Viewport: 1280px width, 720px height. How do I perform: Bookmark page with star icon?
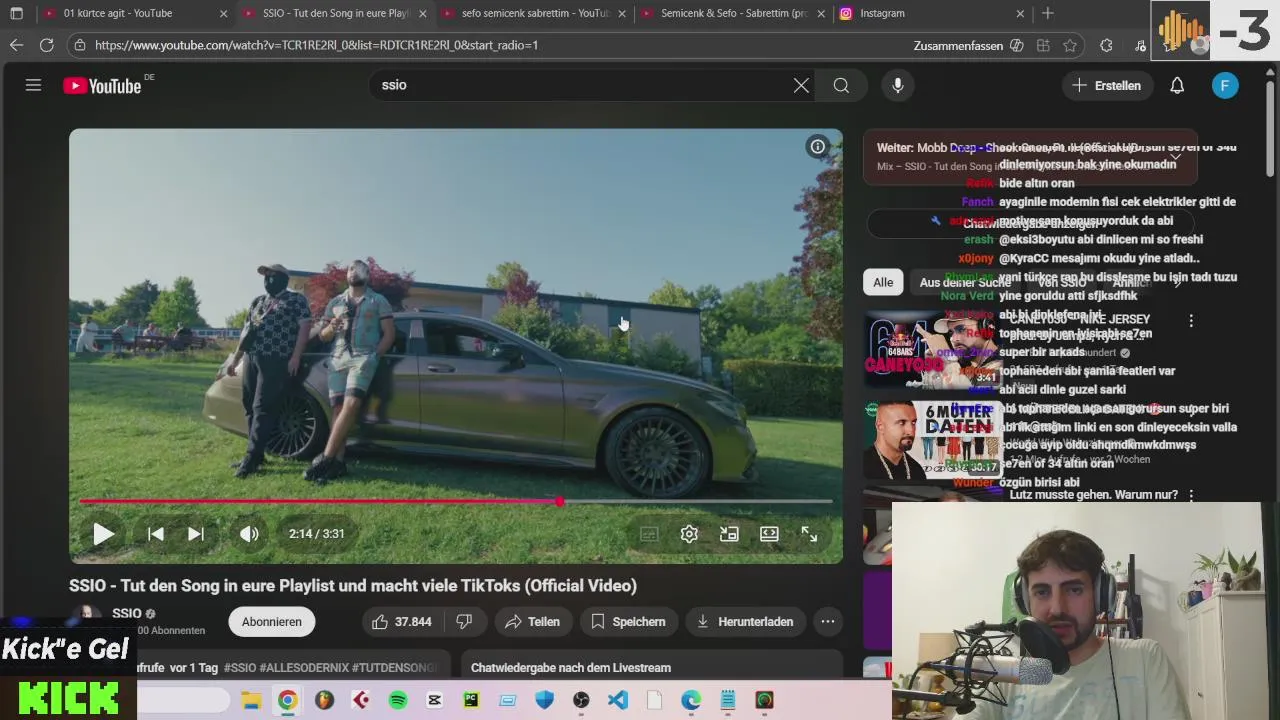click(1070, 46)
